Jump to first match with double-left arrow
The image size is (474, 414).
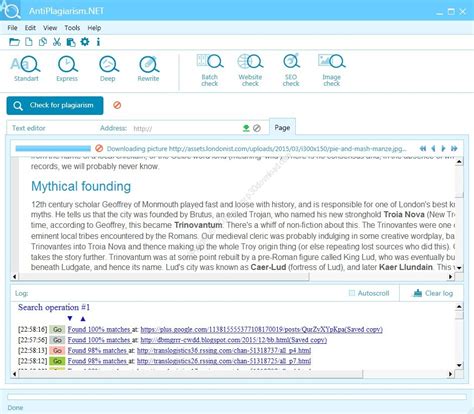point(423,148)
